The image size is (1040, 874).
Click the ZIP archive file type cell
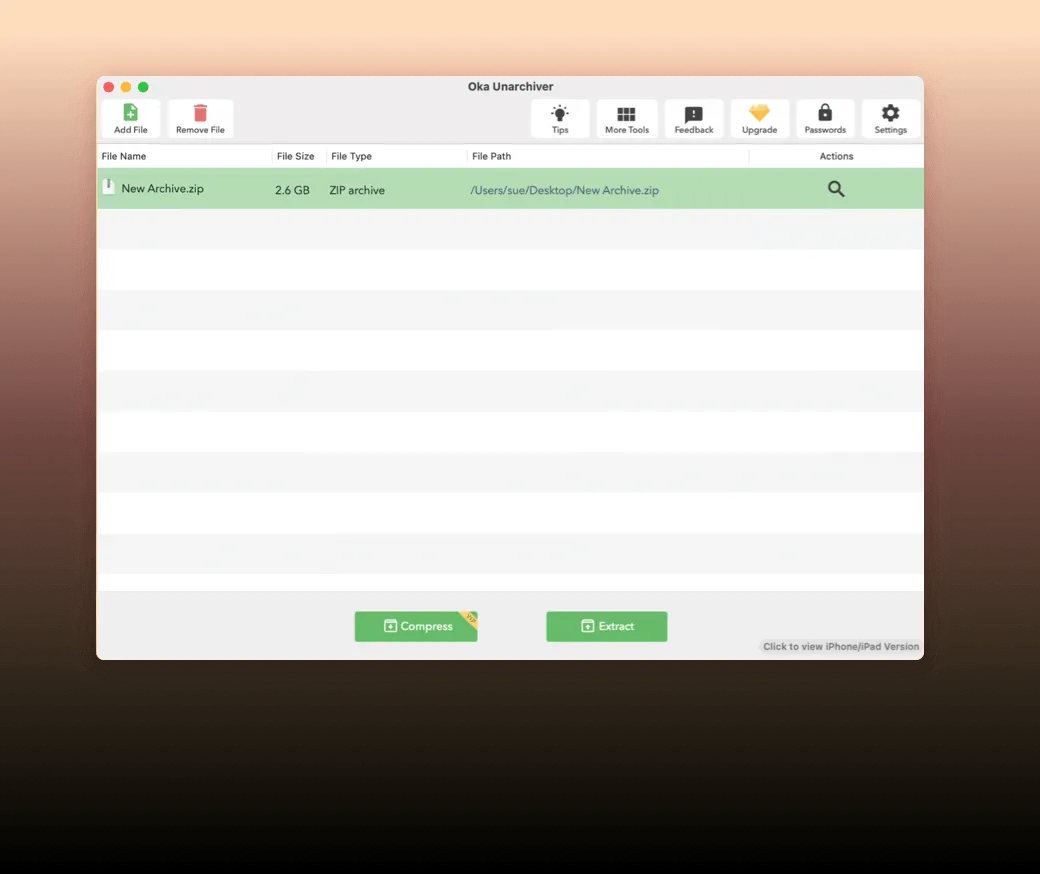(x=357, y=190)
